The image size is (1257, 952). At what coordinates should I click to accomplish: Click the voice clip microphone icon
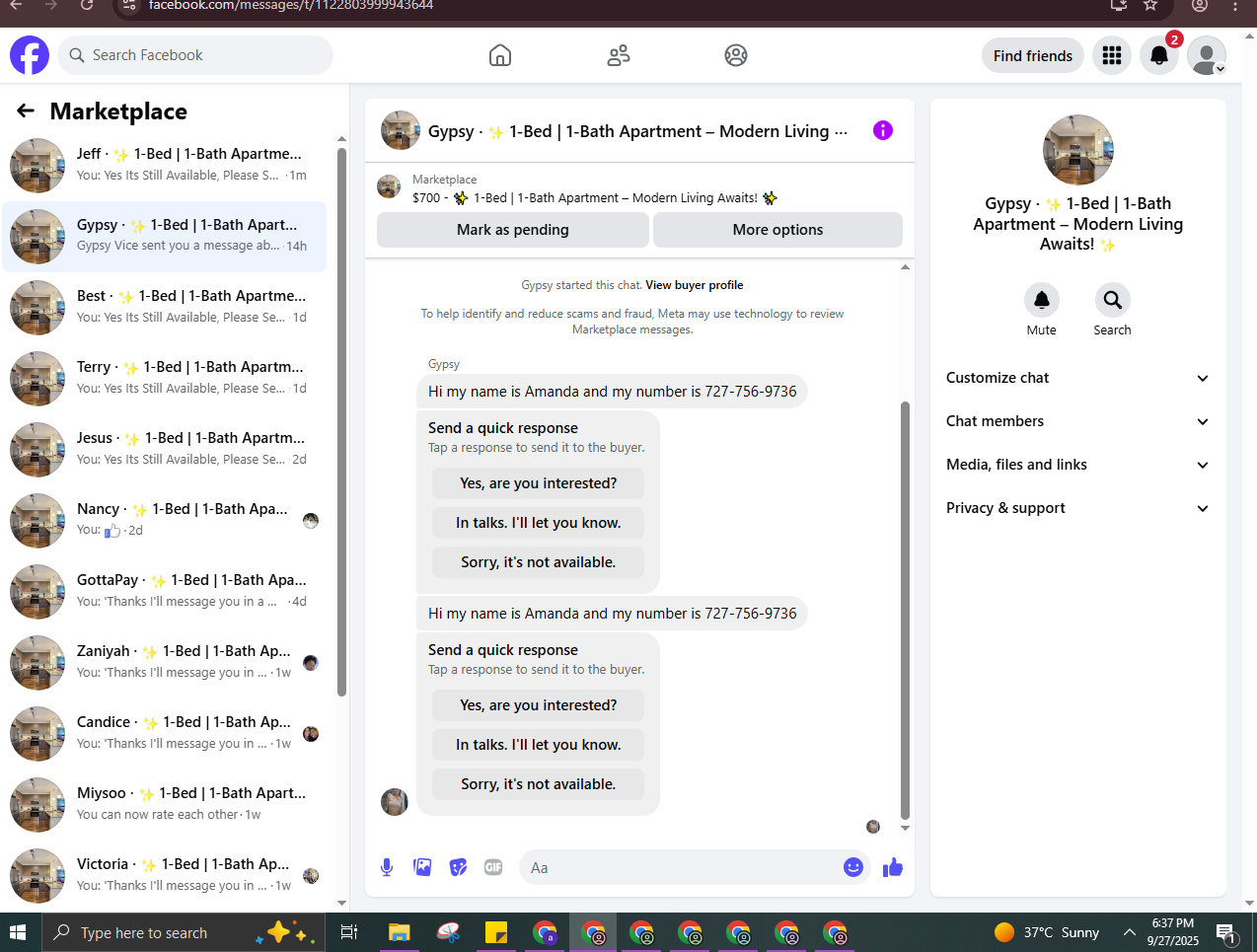387,867
